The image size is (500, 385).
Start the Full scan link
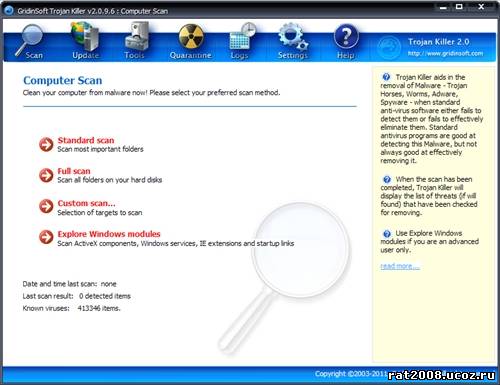coord(74,171)
